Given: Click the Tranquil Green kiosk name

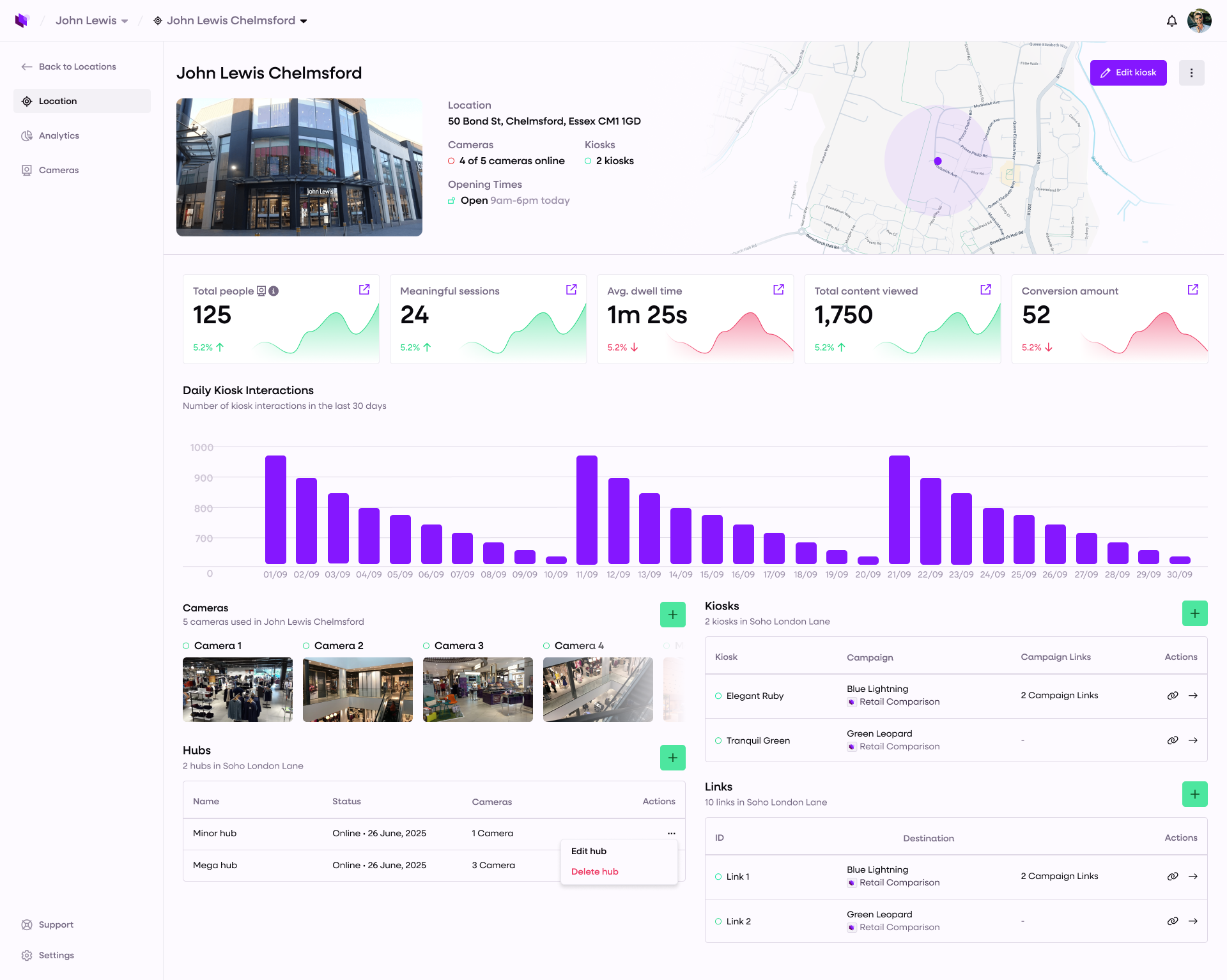Looking at the screenshot, I should [758, 740].
